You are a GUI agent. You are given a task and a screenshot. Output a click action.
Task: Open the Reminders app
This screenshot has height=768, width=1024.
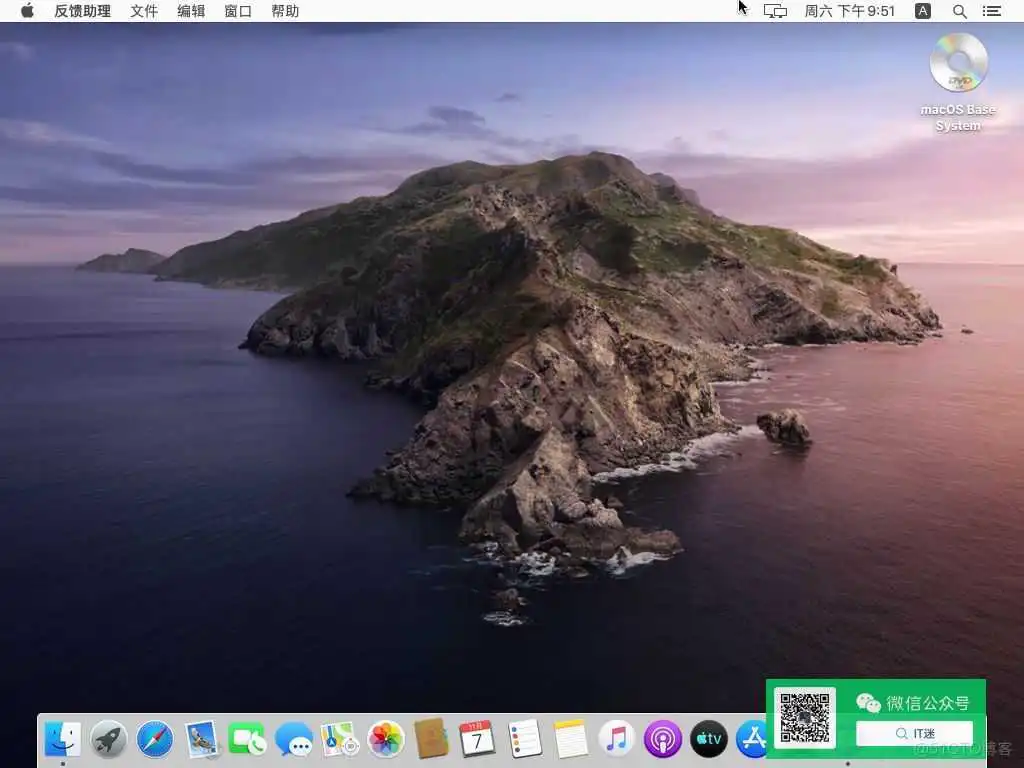[523, 740]
